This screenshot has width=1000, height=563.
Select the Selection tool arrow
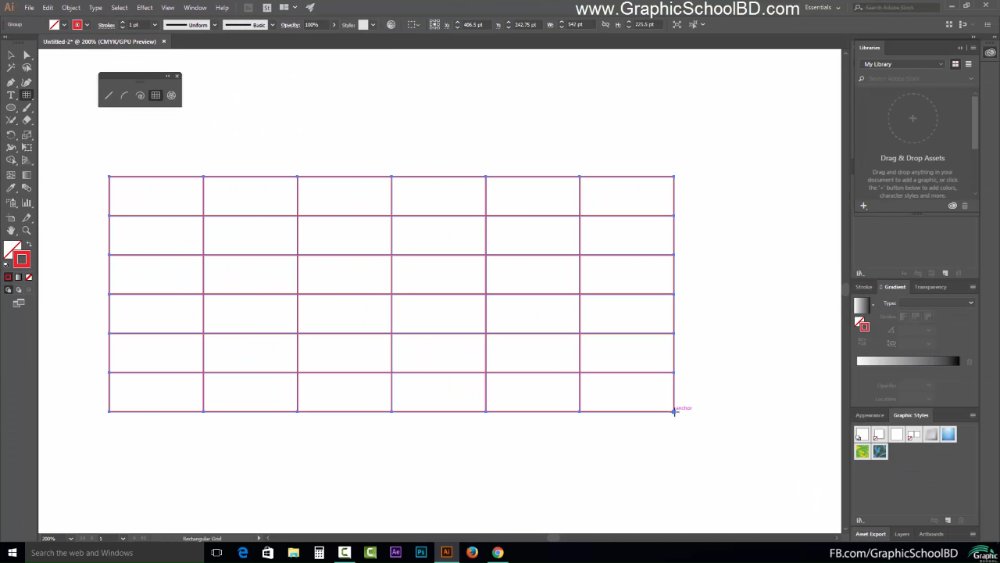click(x=11, y=55)
